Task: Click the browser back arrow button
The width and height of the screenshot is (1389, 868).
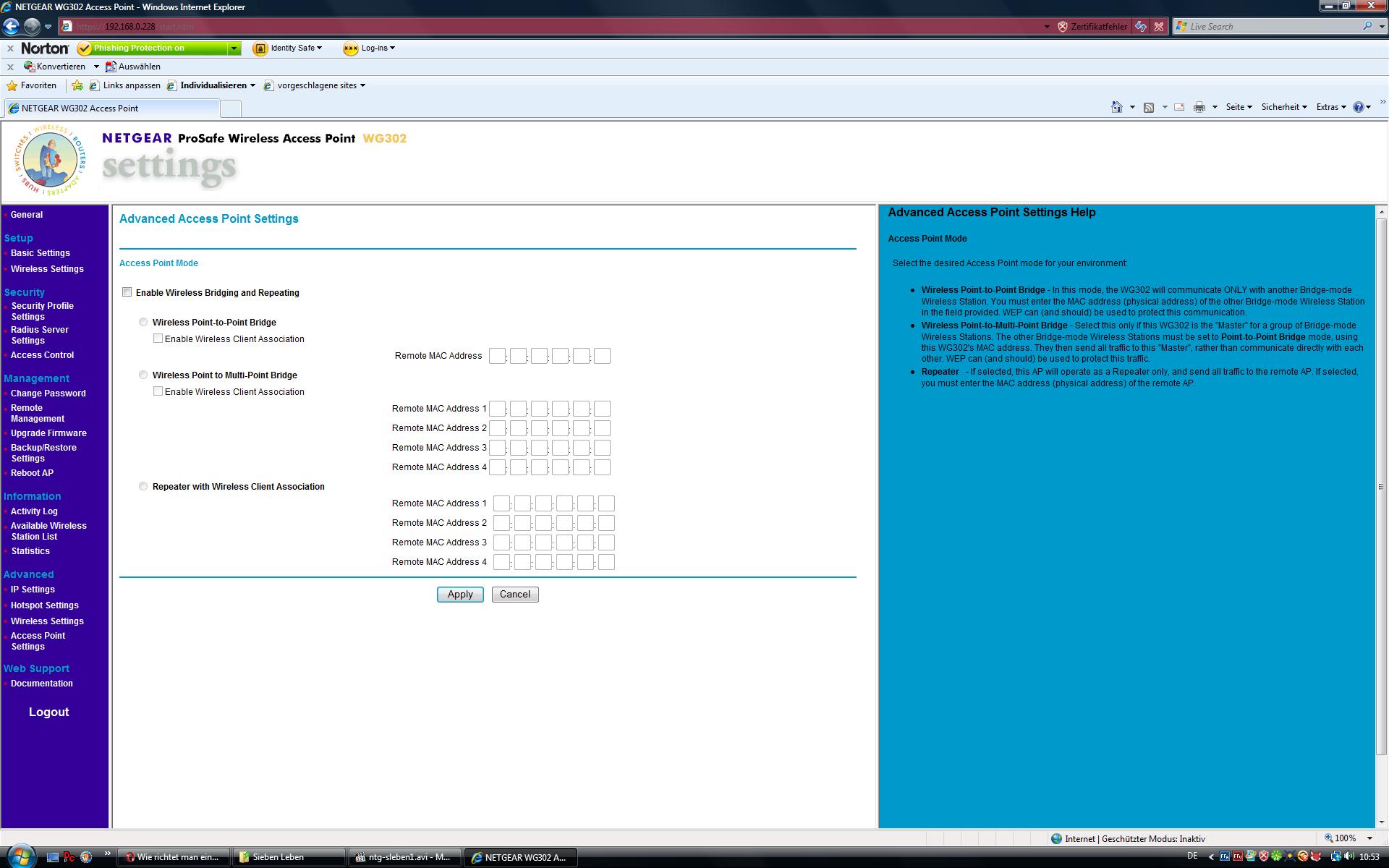Action: [x=11, y=26]
